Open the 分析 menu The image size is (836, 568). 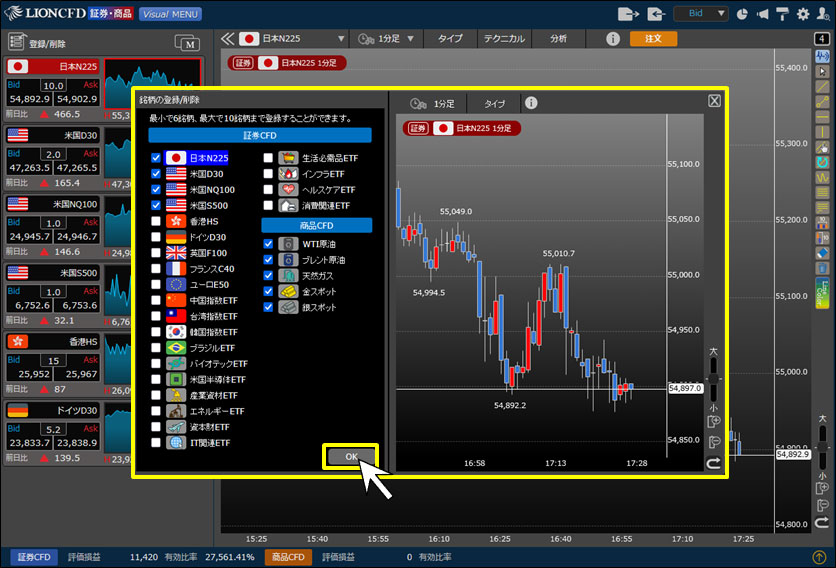558,39
